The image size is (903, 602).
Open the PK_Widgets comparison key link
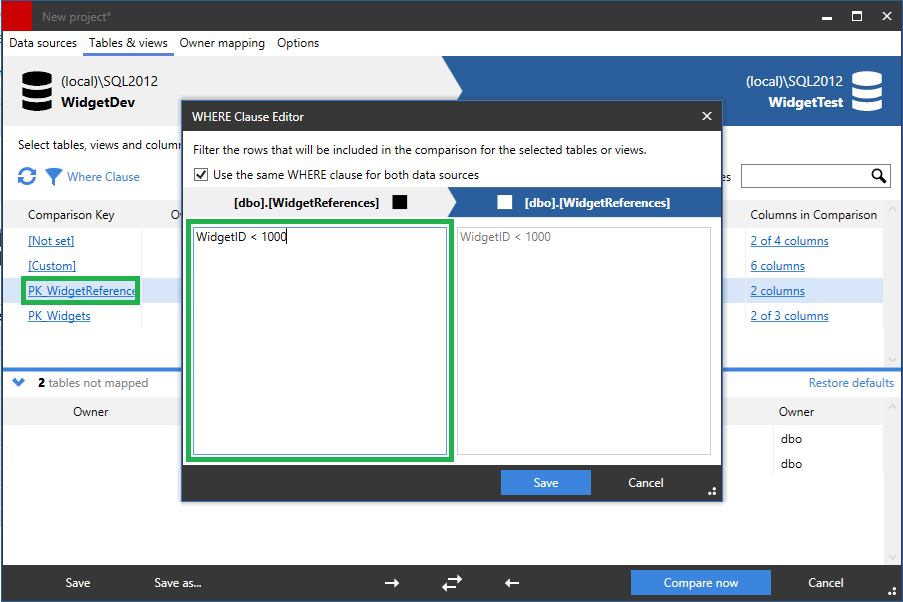pos(59,316)
